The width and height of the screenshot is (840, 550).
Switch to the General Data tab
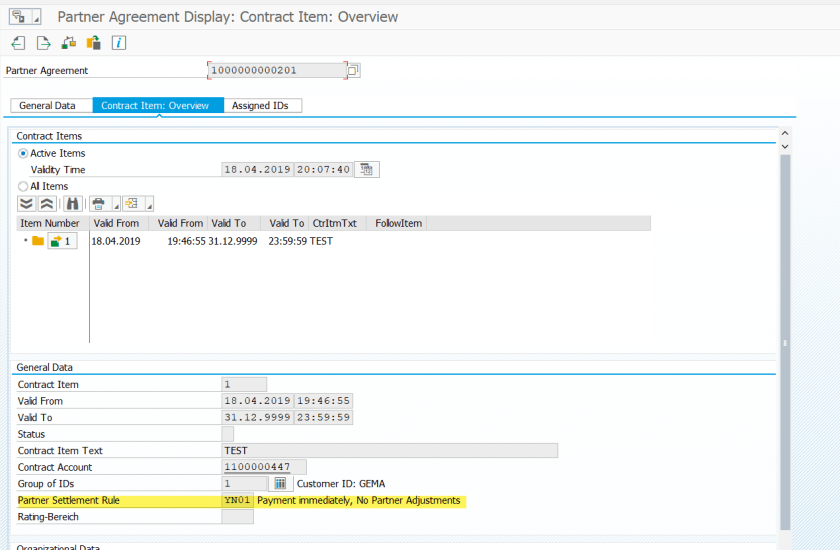tap(47, 106)
